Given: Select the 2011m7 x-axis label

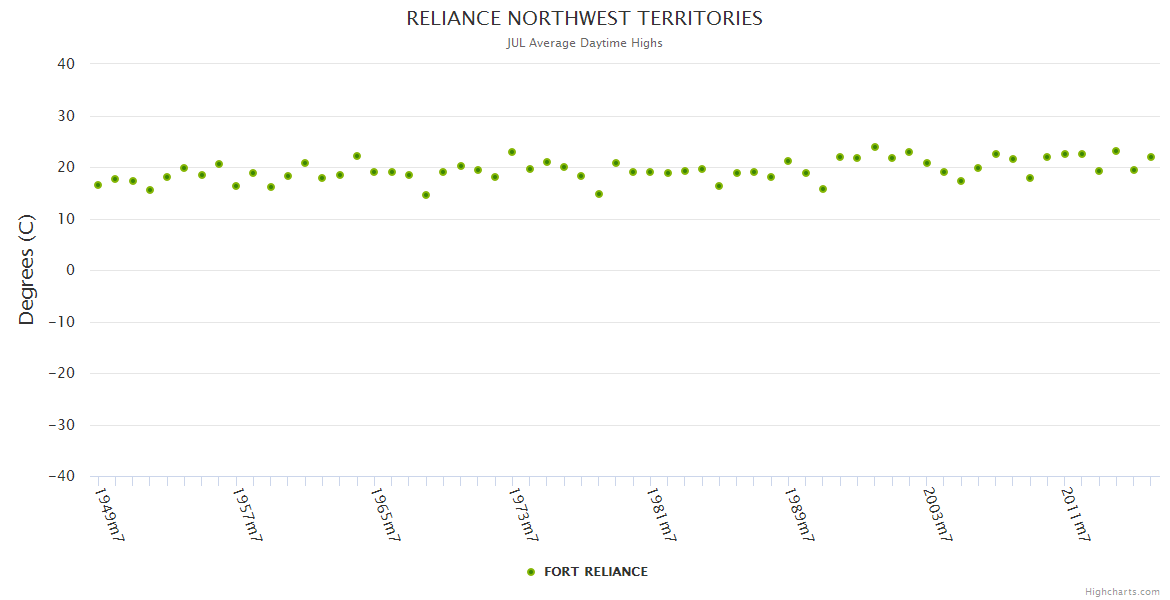Looking at the screenshot, I should click(1075, 514).
